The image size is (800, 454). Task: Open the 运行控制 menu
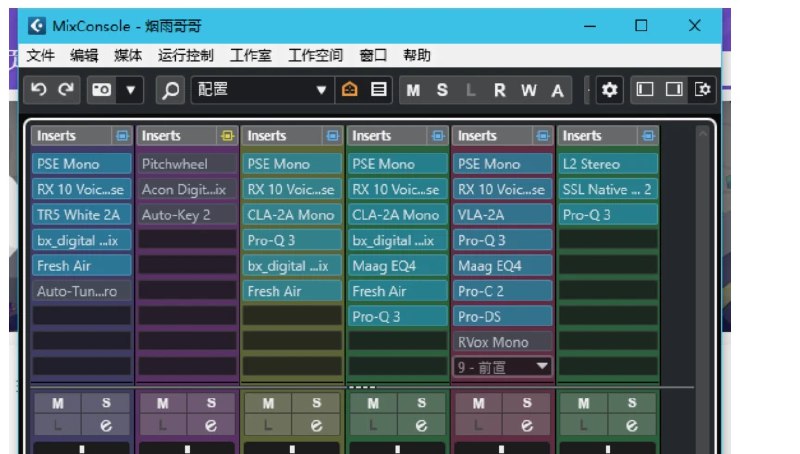coord(186,55)
